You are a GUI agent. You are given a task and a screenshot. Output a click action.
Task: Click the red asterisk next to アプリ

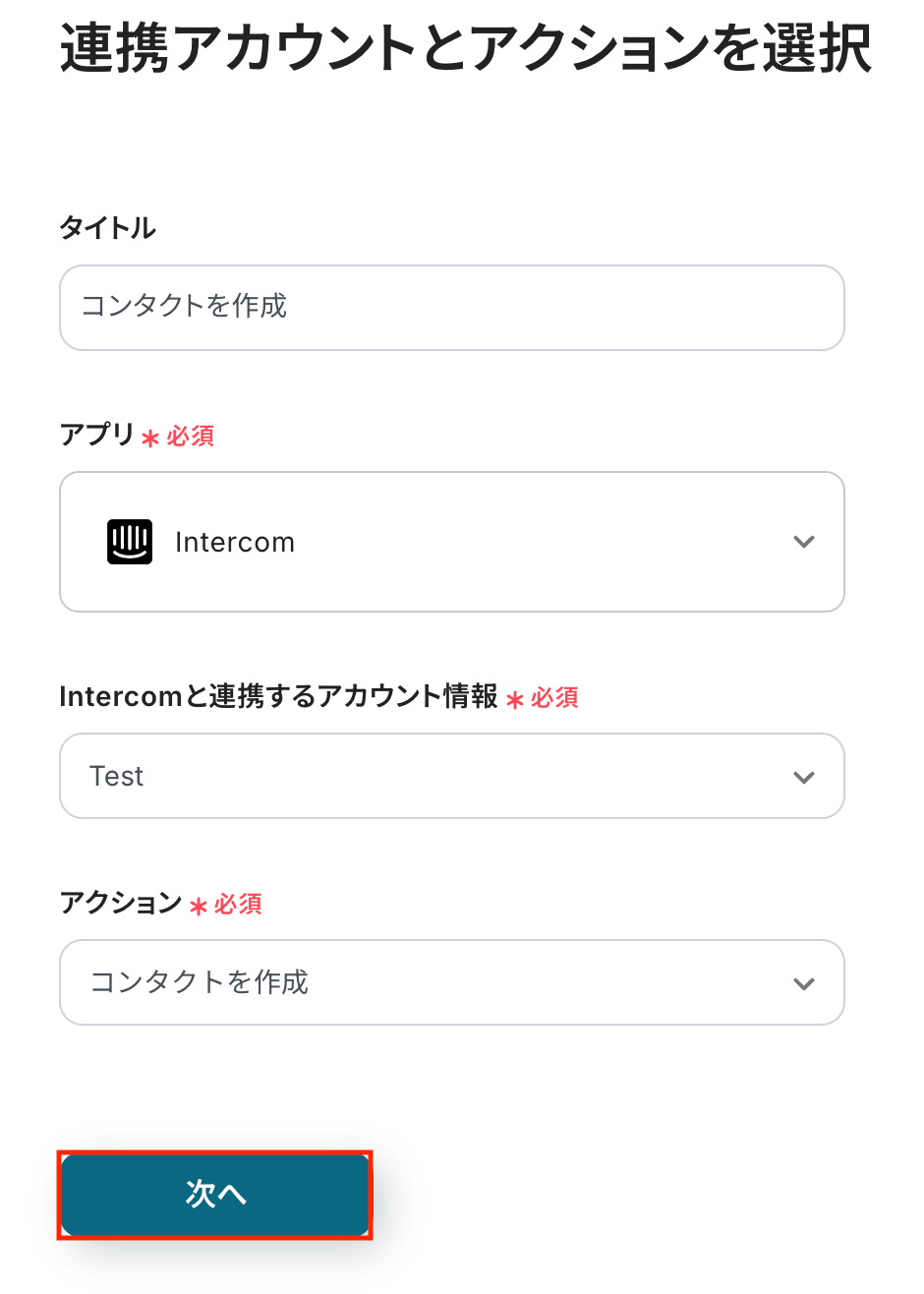click(150, 439)
